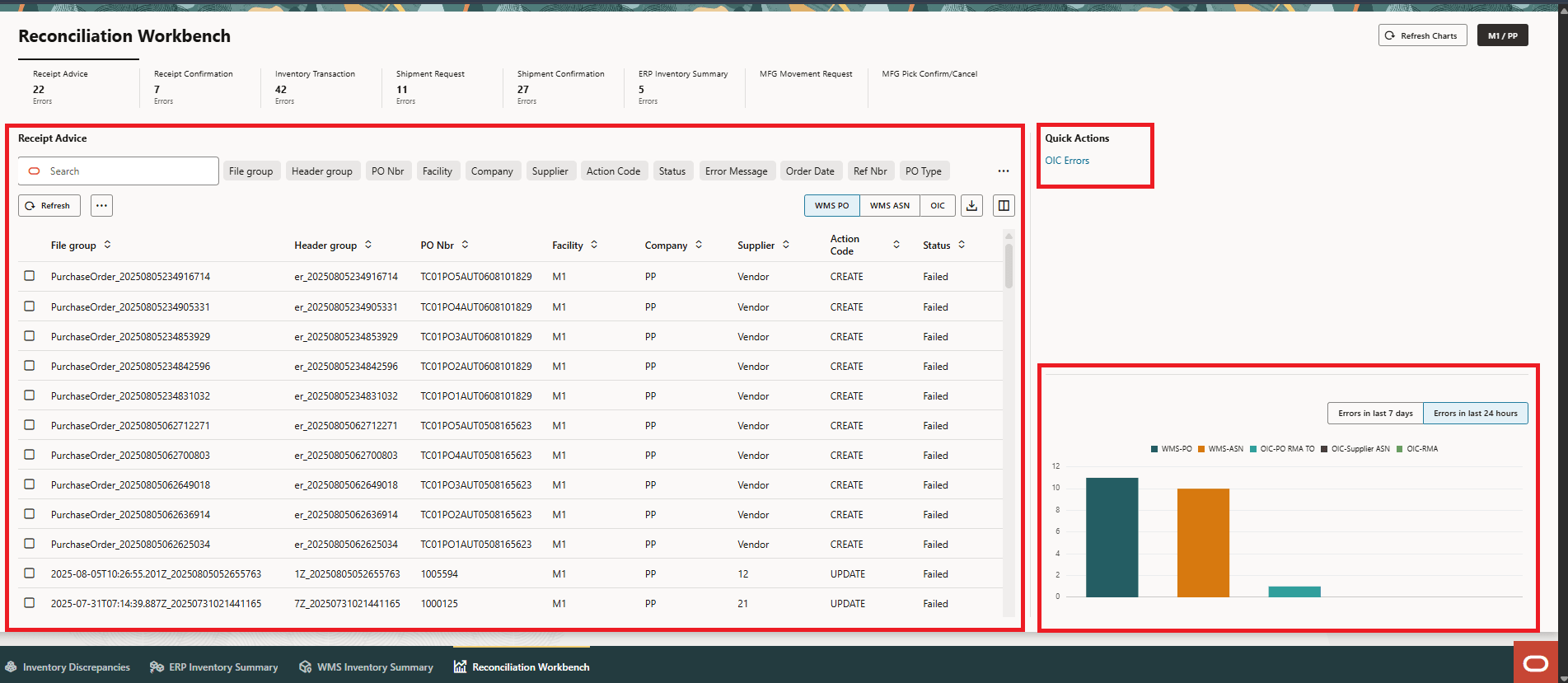1568x683 pixels.
Task: Open the PO Type filter chip
Action: tap(924, 171)
